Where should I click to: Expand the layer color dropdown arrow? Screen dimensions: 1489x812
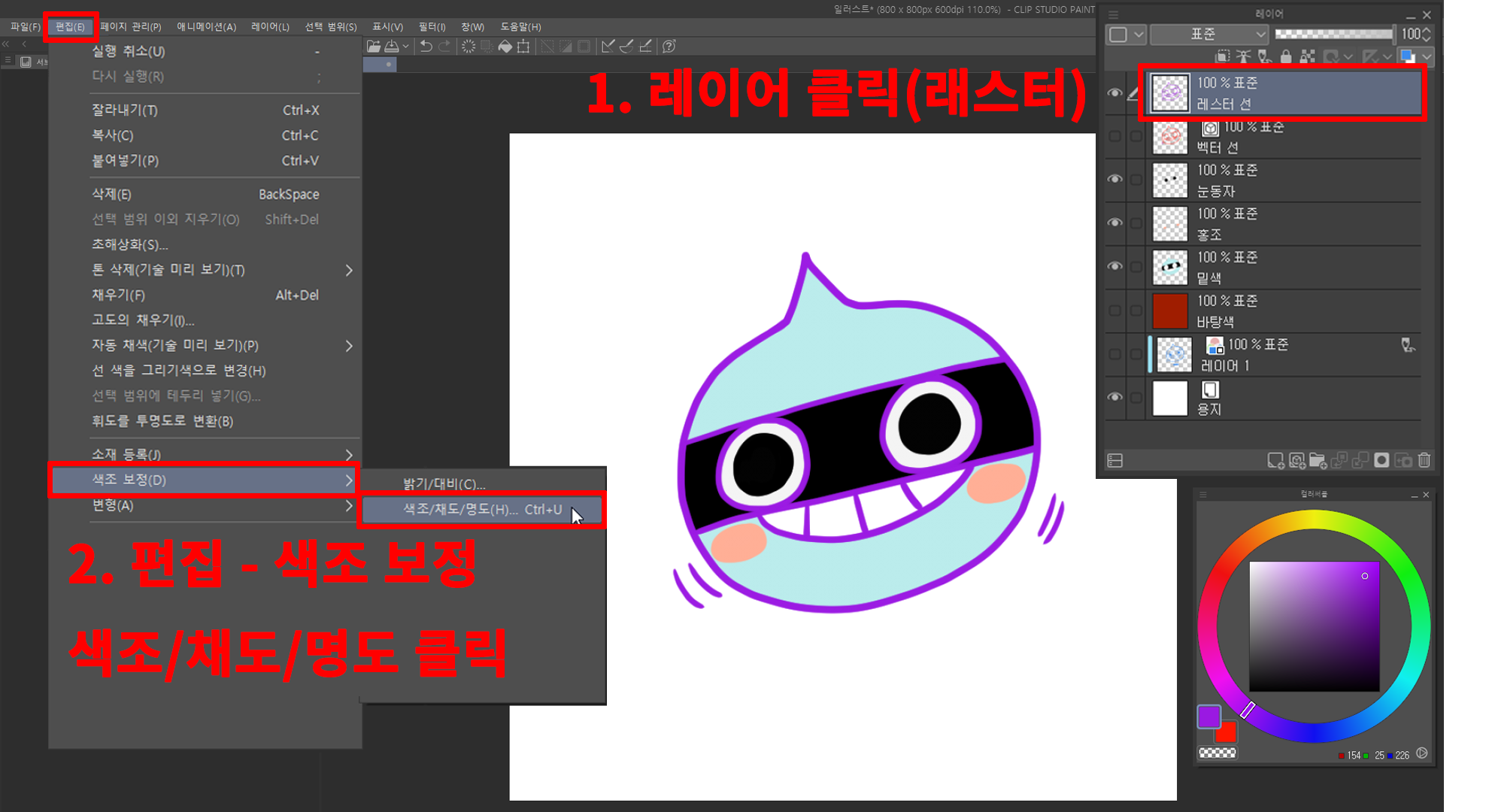point(1427,56)
